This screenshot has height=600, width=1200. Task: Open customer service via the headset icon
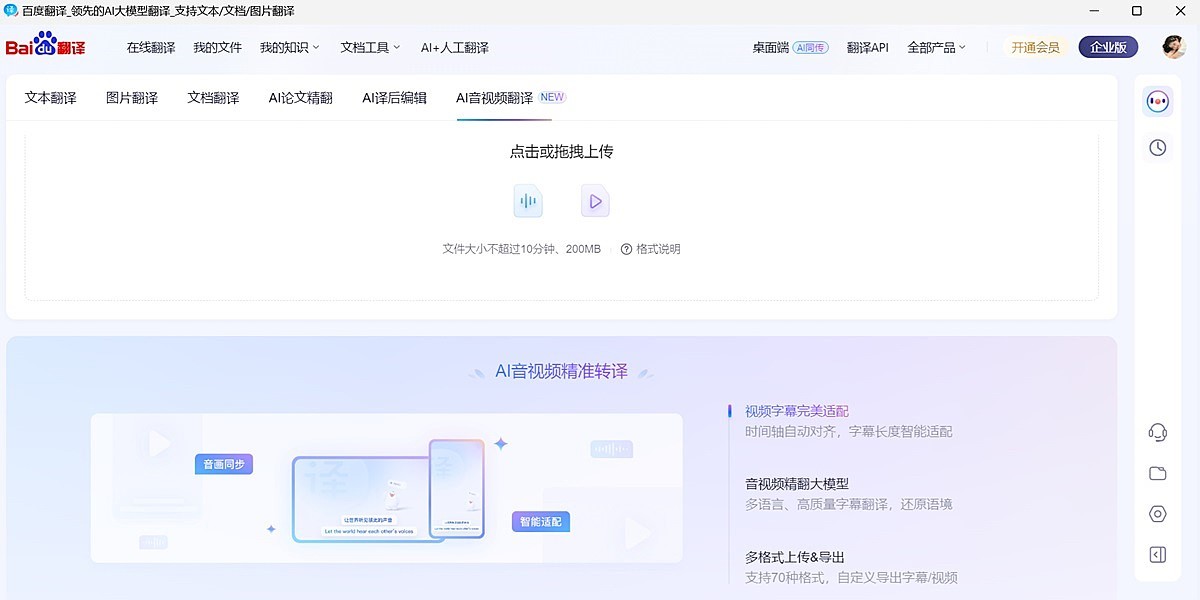(x=1157, y=432)
